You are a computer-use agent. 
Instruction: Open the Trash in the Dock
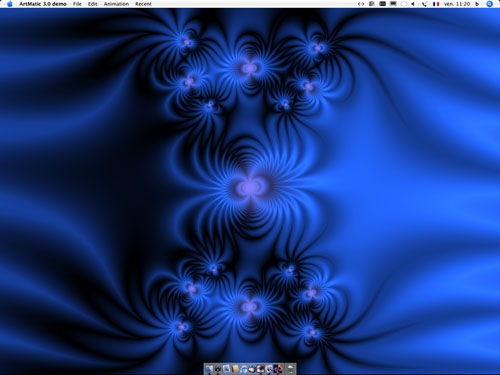290,369
